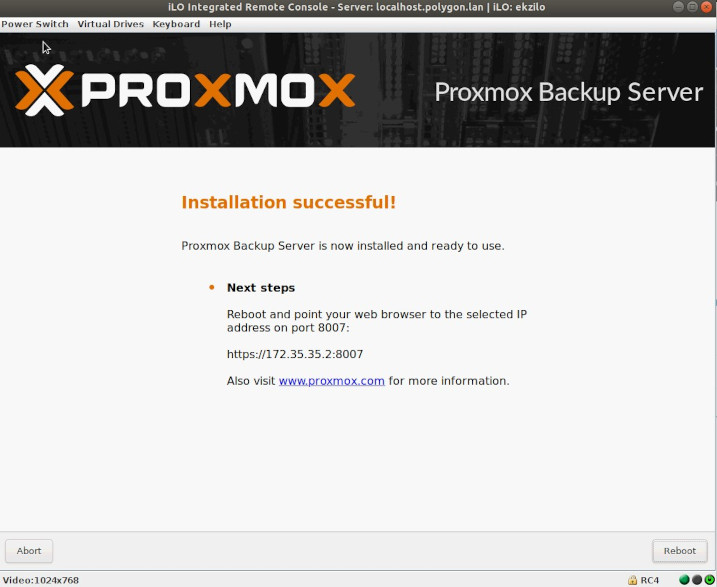Click the Proxmox Backup Server banner title
The width and height of the screenshot is (717, 587).
point(568,92)
